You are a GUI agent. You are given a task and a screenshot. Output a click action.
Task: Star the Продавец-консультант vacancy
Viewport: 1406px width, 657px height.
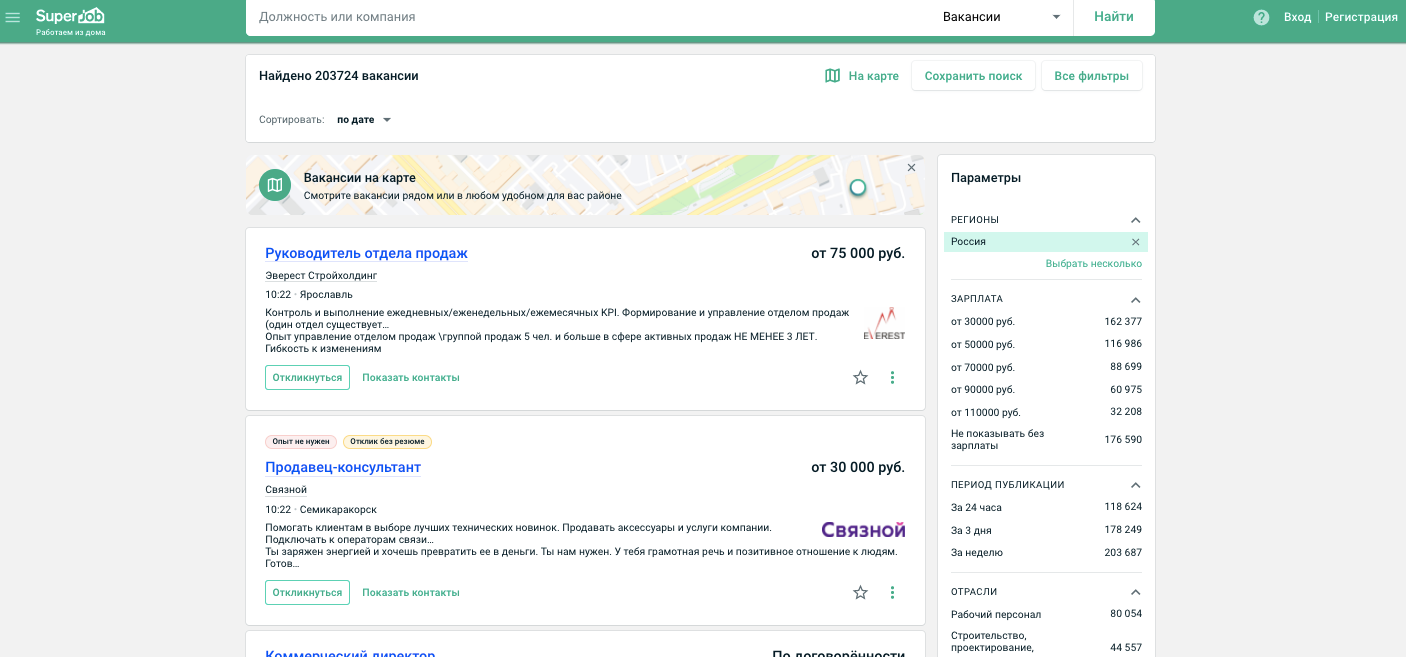click(860, 592)
